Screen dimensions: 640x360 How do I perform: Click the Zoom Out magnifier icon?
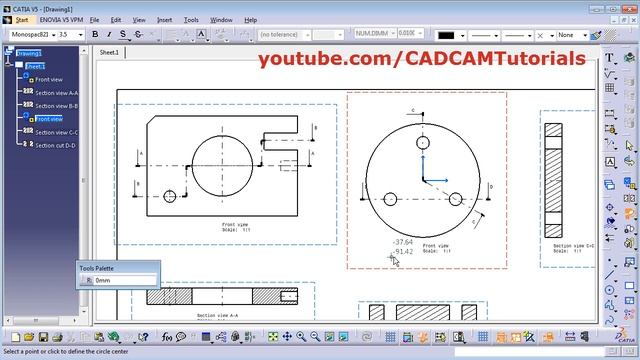[315, 337]
